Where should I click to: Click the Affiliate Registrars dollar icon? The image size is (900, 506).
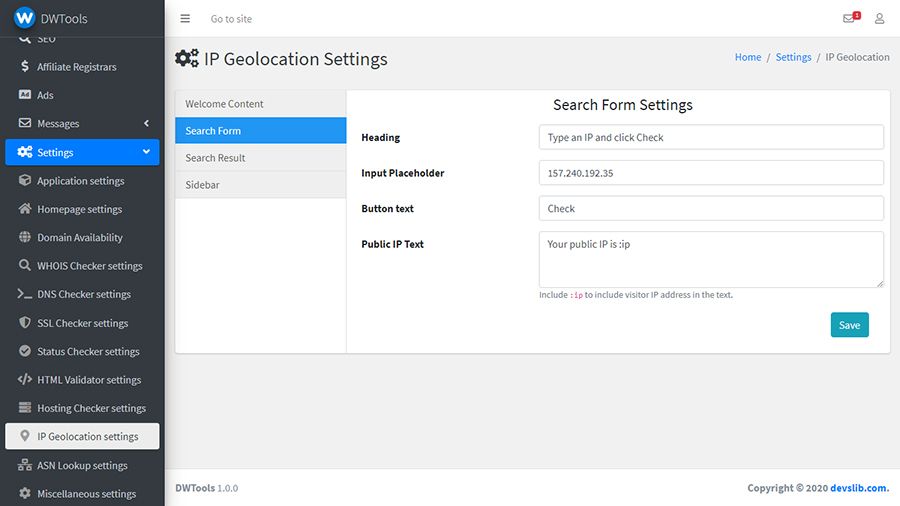[x=25, y=67]
